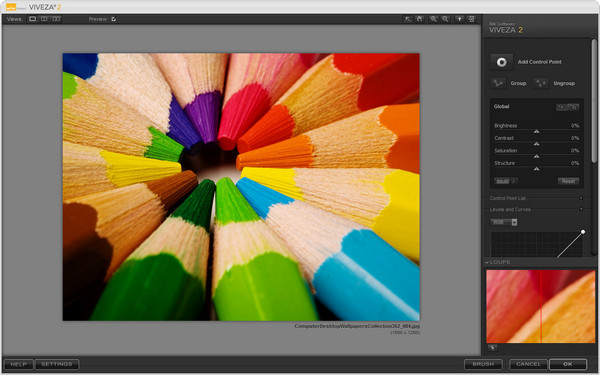Select the hand pan tool
Image resolution: width=600 pixels, height=375 pixels.
pos(419,19)
